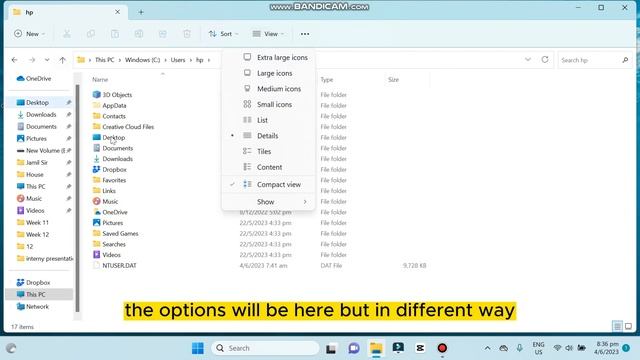Click the Bandicam red record taskbar icon
Image resolution: width=640 pixels, height=360 pixels.
pyautogui.click(x=442, y=348)
